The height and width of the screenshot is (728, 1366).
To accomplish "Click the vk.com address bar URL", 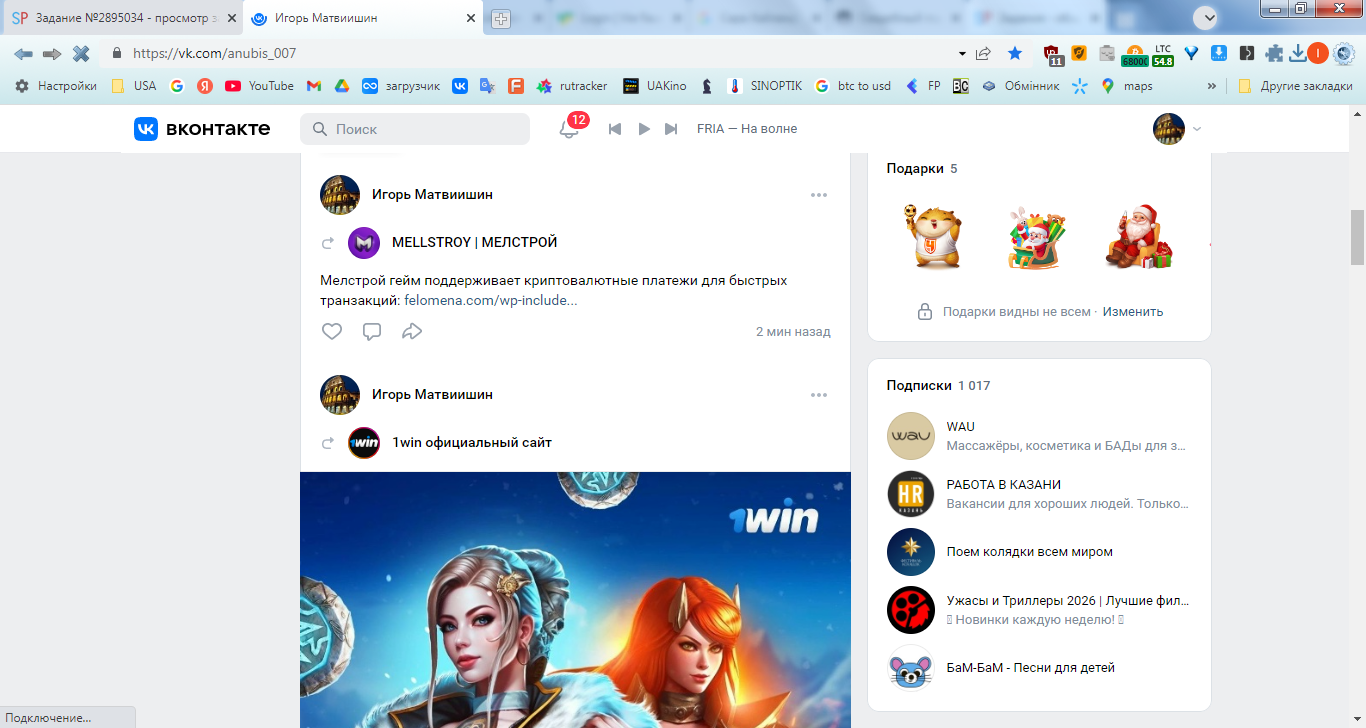I will click(x=214, y=53).
